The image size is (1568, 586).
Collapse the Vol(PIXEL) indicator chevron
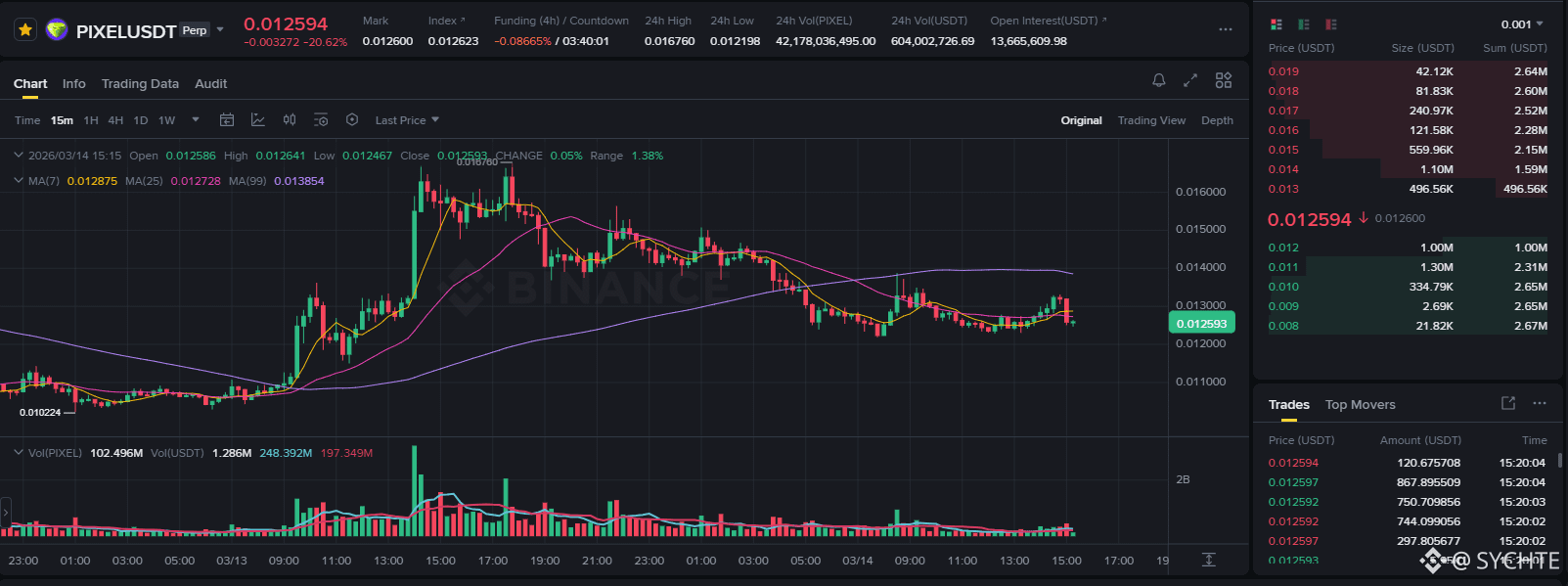point(18,452)
